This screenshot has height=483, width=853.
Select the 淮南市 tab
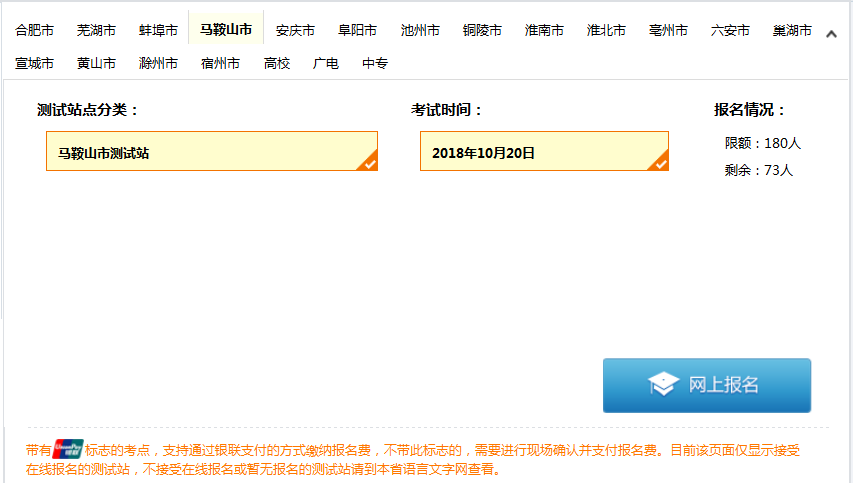[x=544, y=30]
